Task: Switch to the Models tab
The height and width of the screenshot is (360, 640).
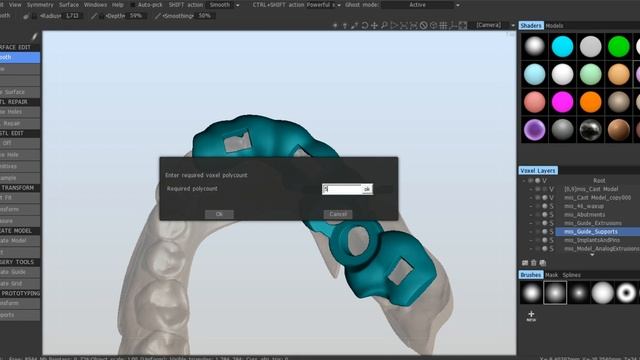Action: pyautogui.click(x=554, y=26)
